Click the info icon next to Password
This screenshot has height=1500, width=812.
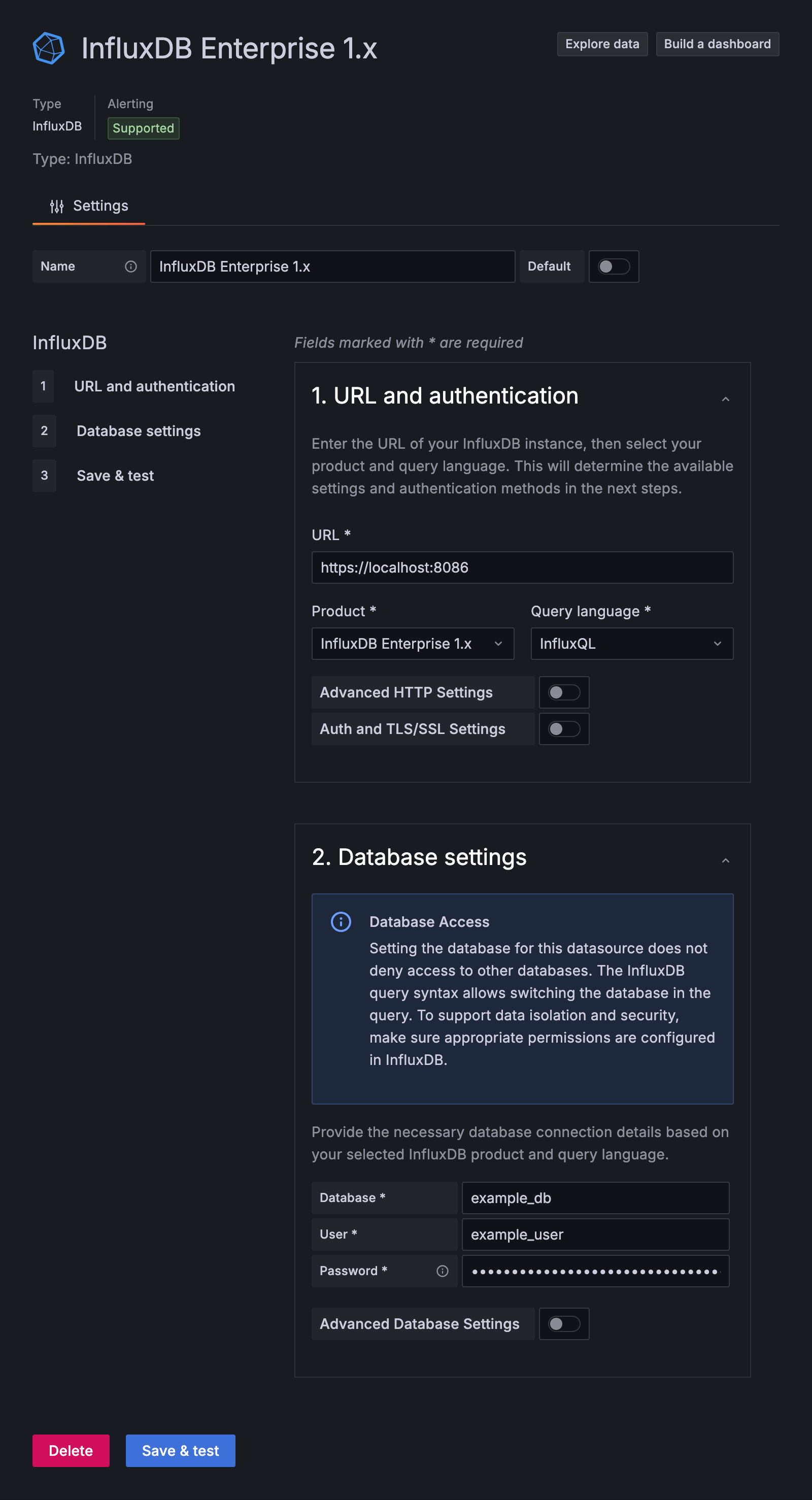(x=443, y=1271)
